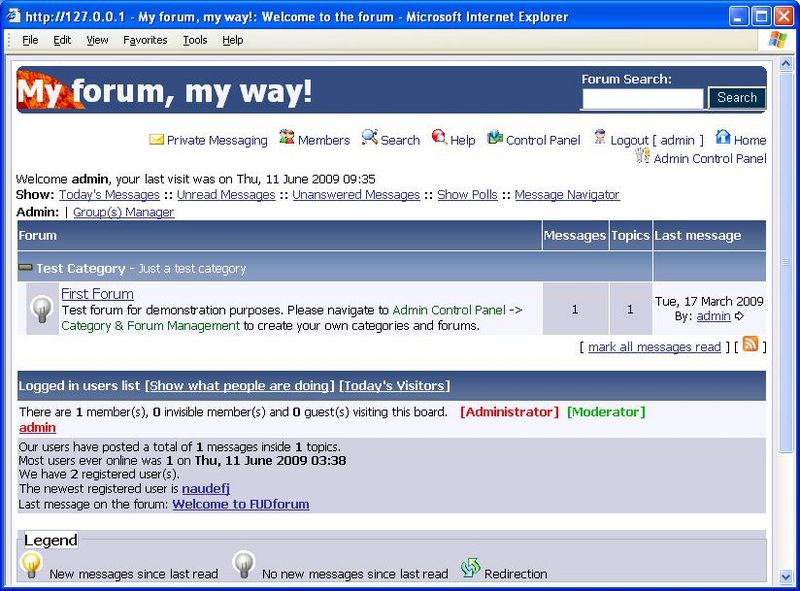This screenshot has height=591, width=800.
Task: Click the Search magnifier icon in navigation
Action: click(369, 137)
